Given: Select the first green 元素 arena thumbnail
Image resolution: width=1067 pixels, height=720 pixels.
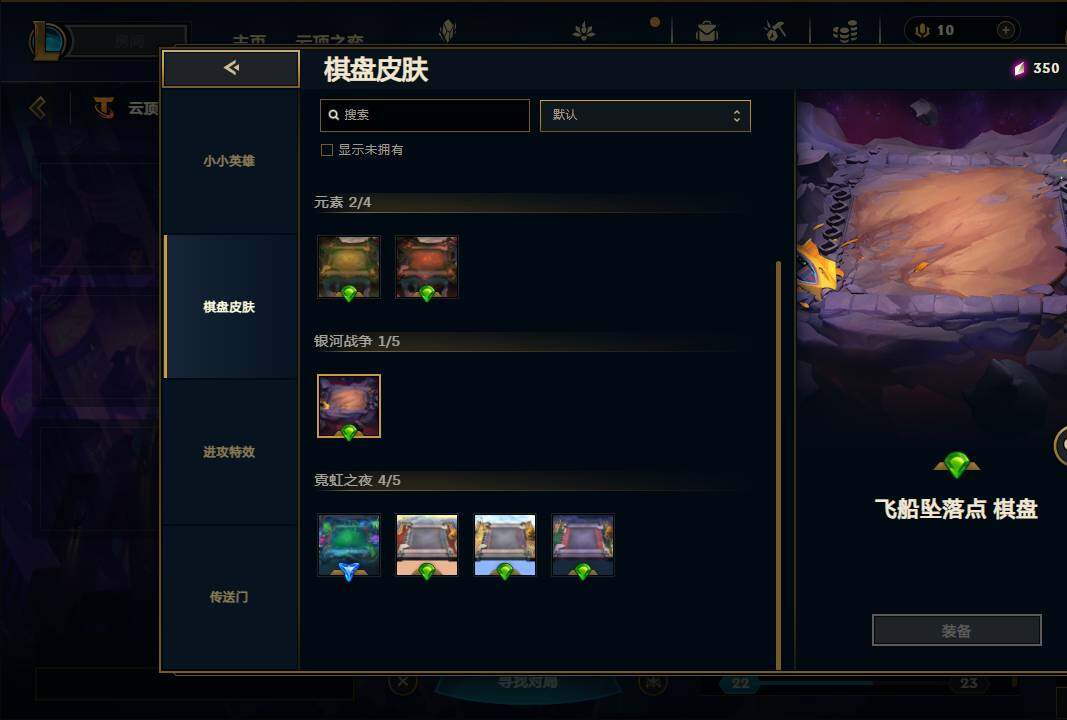Looking at the screenshot, I should (348, 267).
